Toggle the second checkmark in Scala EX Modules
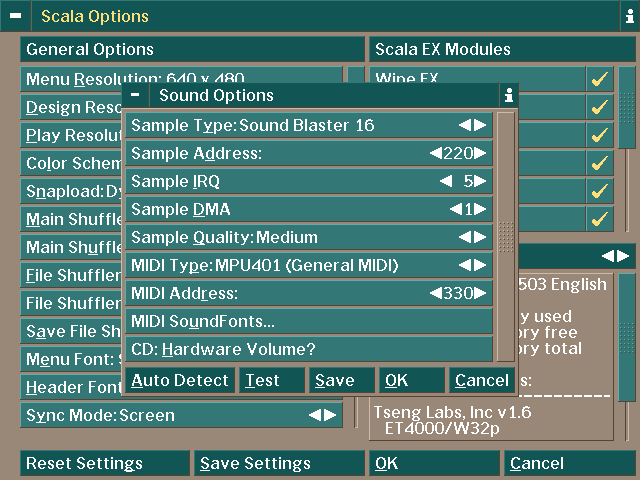This screenshot has width=640, height=480. [x=600, y=107]
